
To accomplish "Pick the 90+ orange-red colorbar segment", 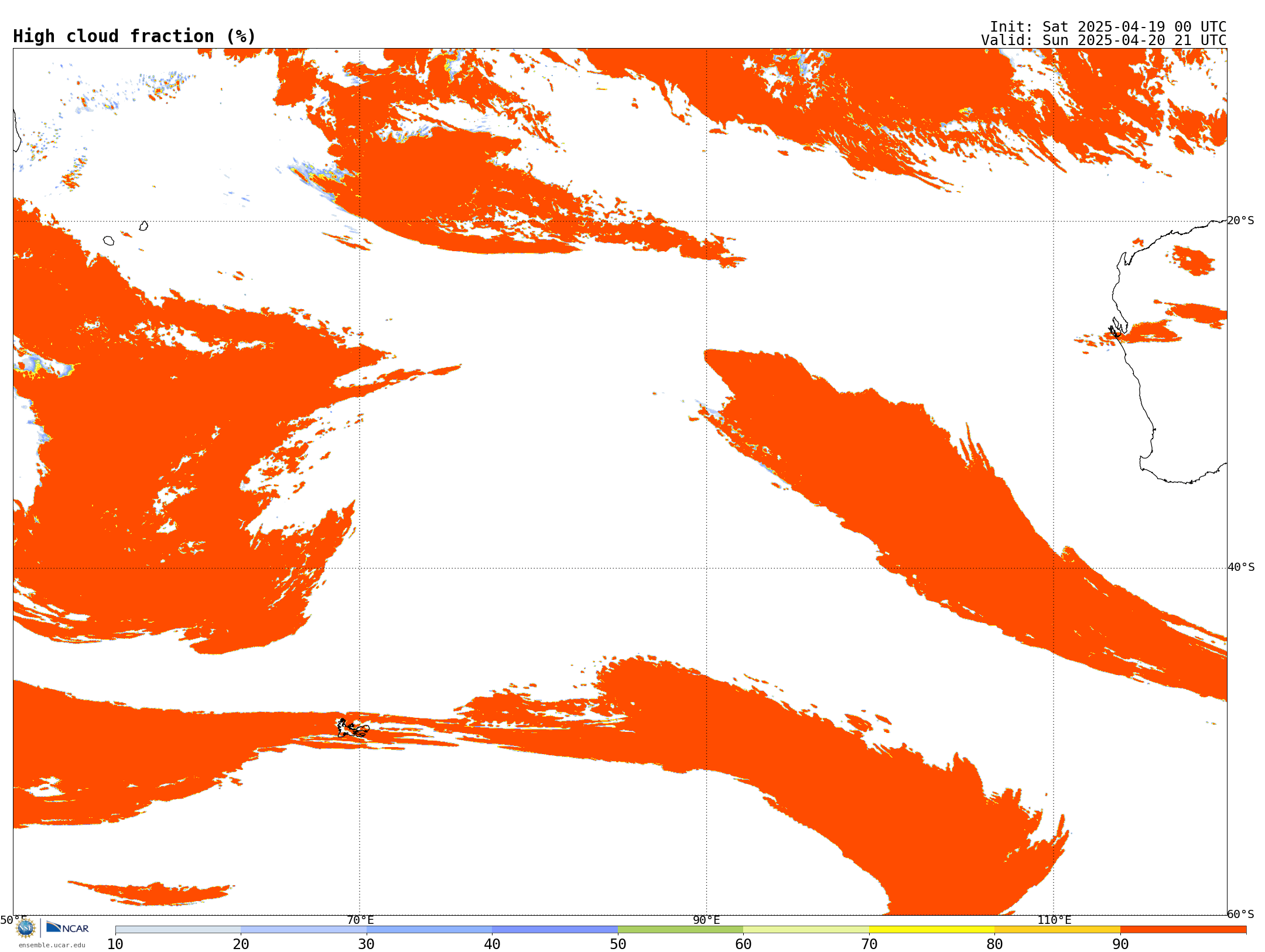I will tap(1183, 930).
